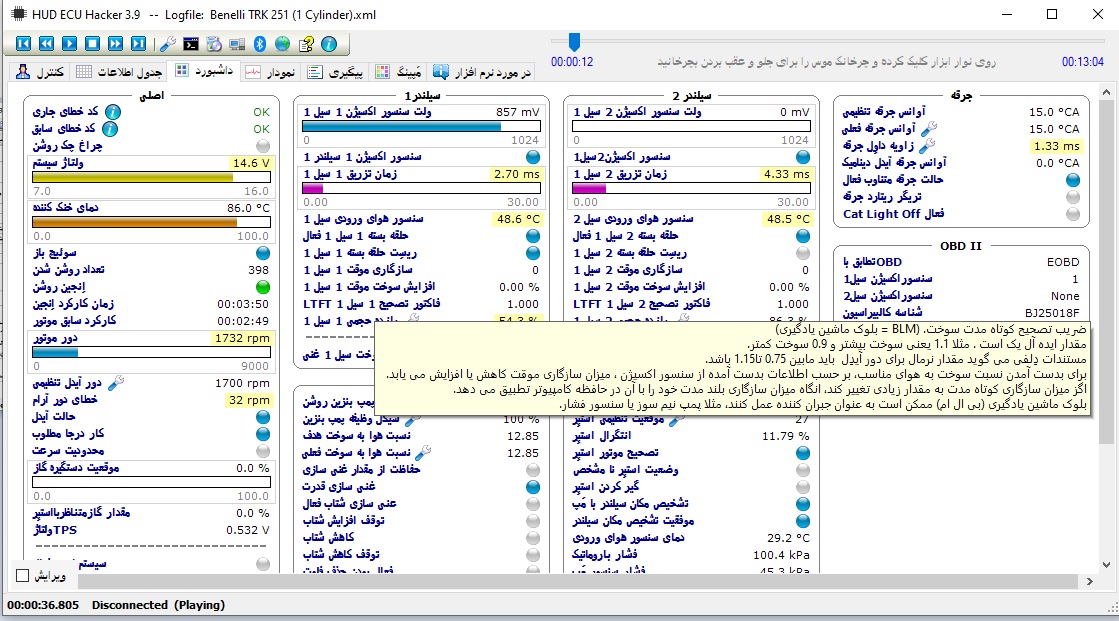
Task: Open the terminal console icon
Action: coord(191,44)
